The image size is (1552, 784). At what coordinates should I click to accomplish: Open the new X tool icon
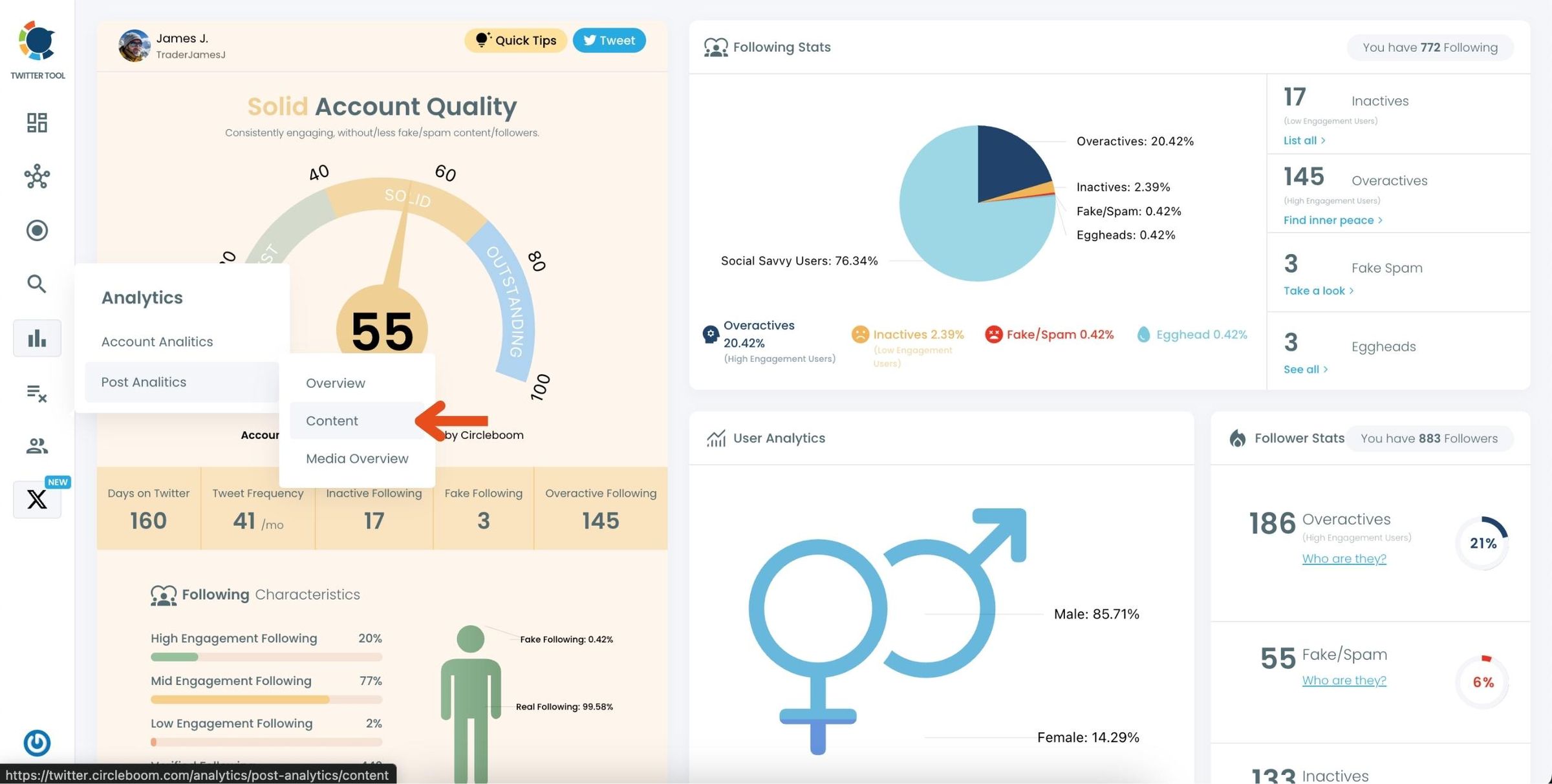[37, 499]
